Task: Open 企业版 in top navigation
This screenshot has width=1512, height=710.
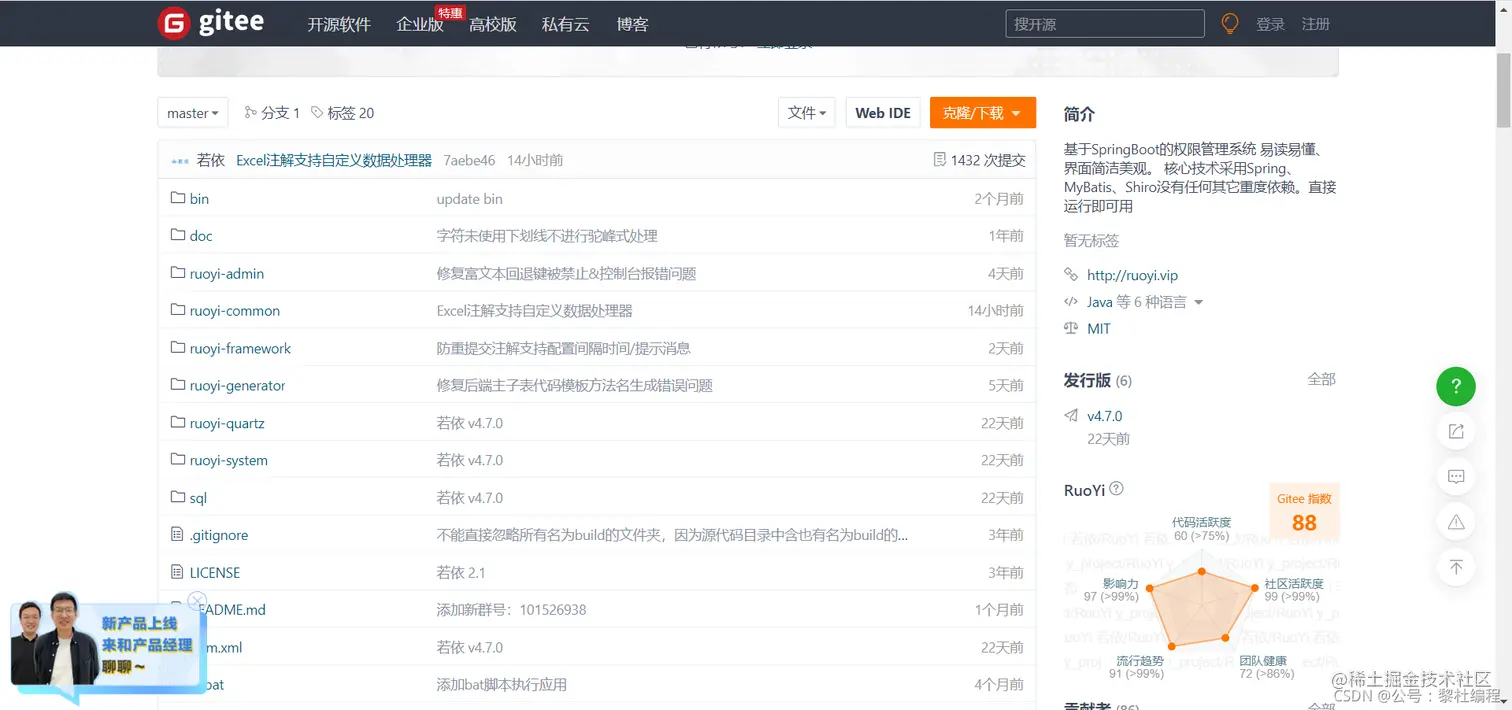Action: [420, 24]
